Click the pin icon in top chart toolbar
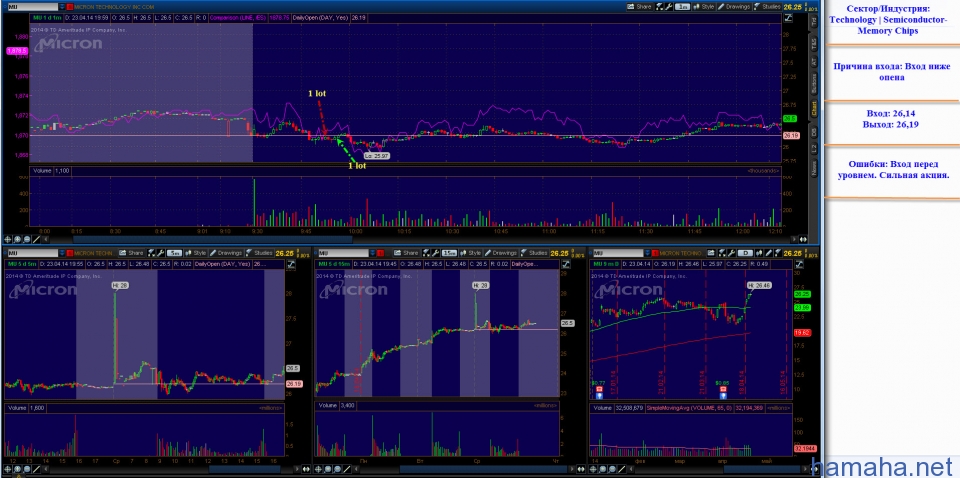The width and height of the screenshot is (960, 478). 659,6
